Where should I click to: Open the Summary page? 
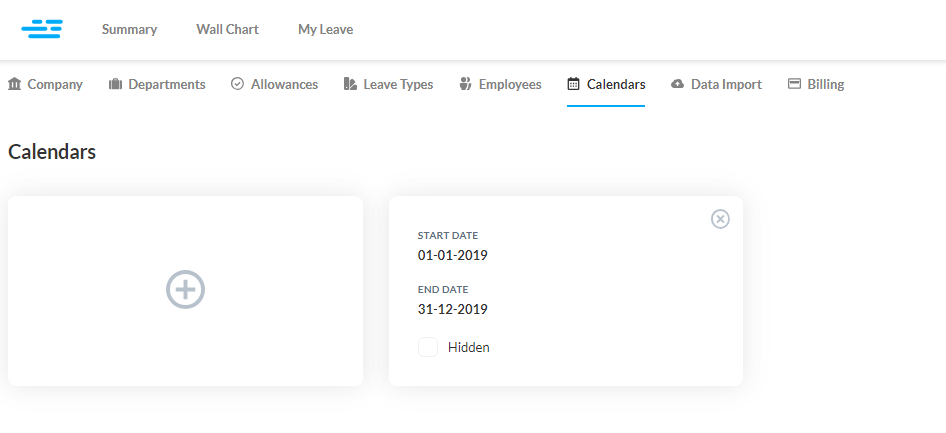129,29
